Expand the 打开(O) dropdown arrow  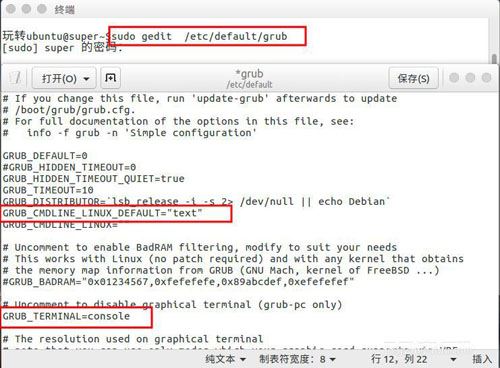pos(86,79)
